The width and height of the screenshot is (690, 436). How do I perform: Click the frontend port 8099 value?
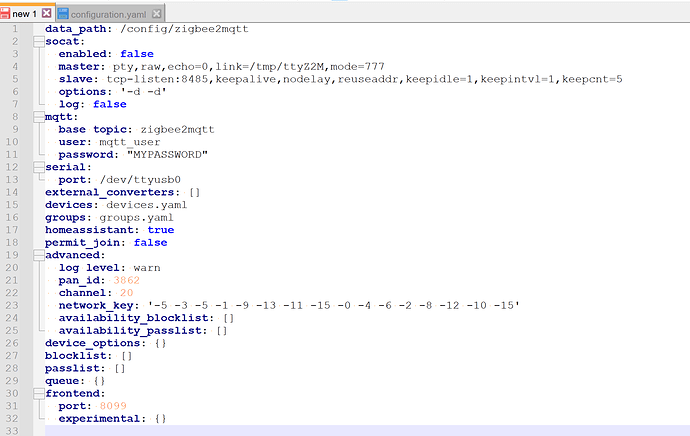click(x=113, y=406)
